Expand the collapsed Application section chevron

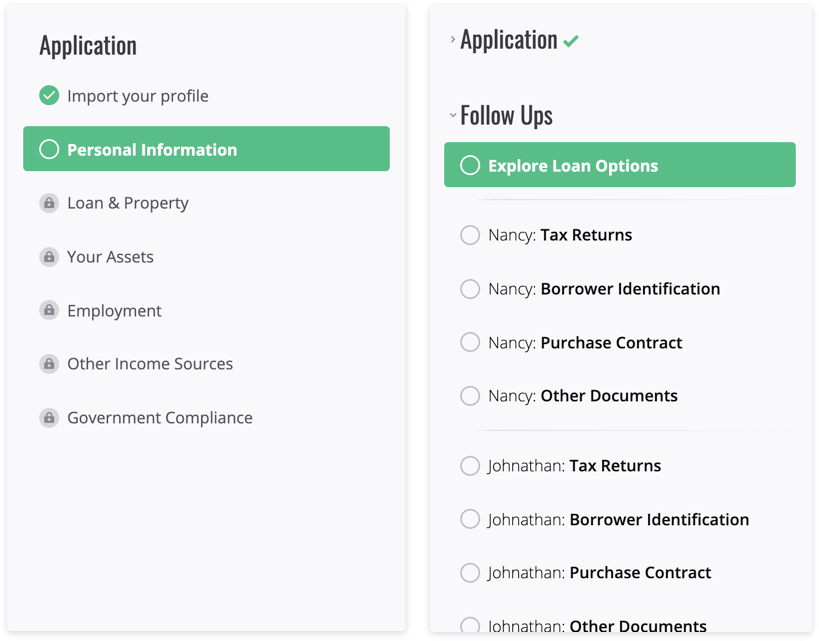click(453, 39)
